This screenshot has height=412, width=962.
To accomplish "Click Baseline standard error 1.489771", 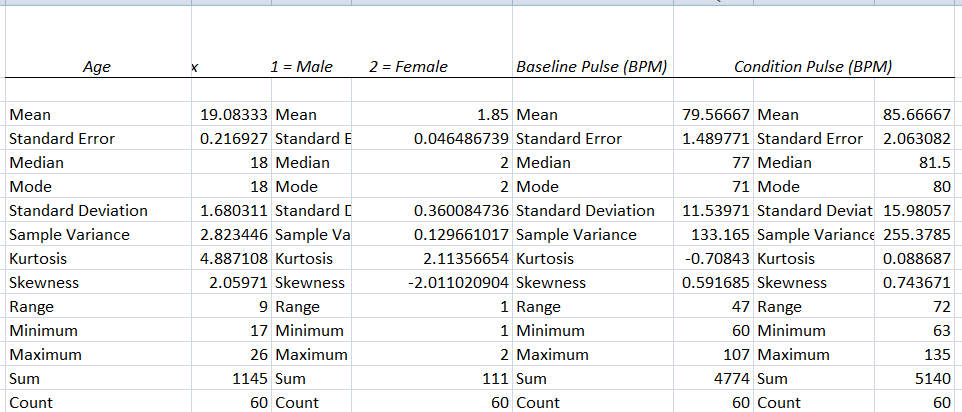I will click(716, 139).
